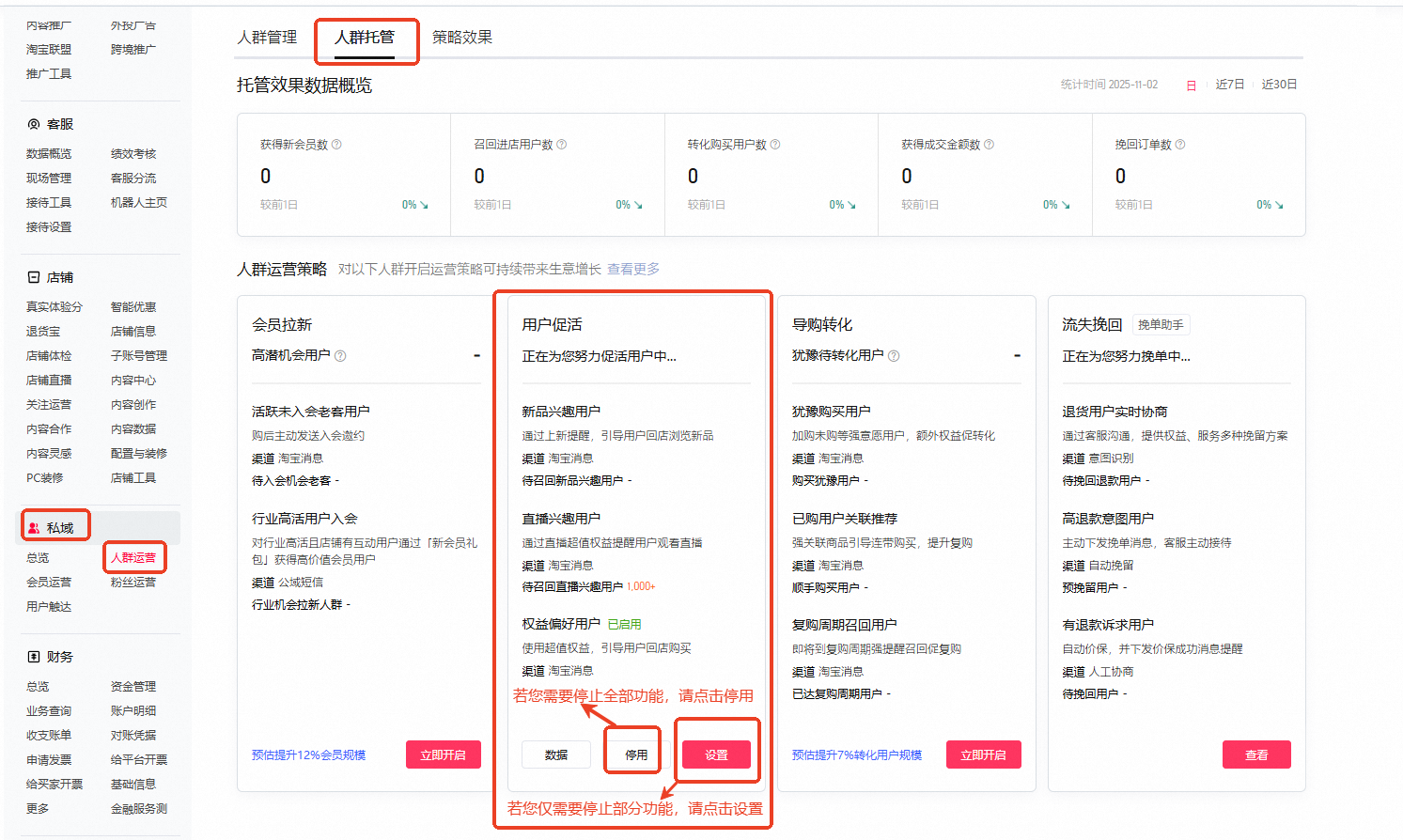The image size is (1403, 840).
Task: Select the 近7日 time range
Action: (x=1229, y=85)
